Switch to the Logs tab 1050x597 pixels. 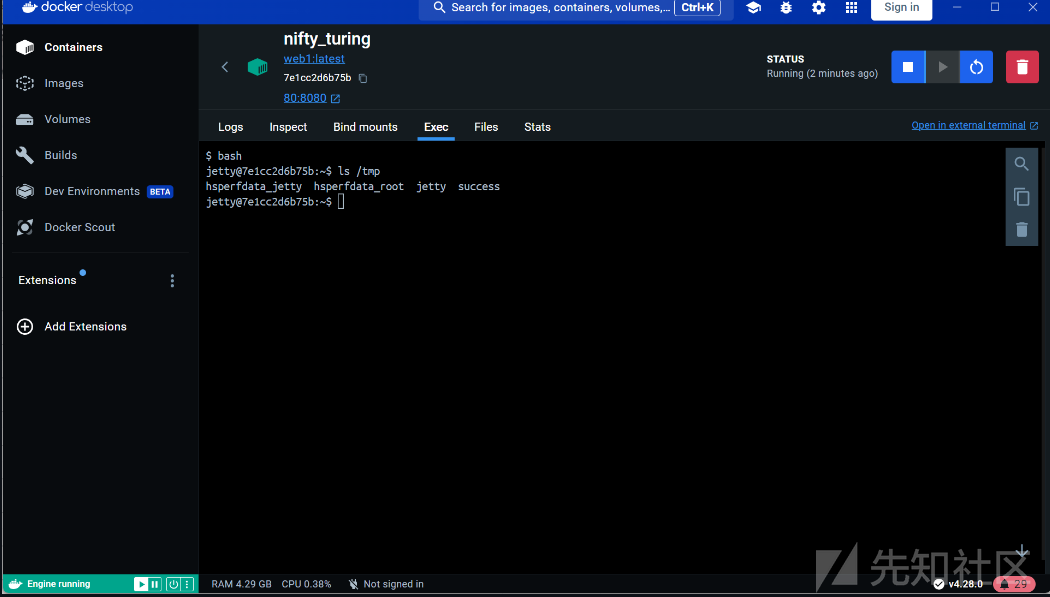(230, 127)
